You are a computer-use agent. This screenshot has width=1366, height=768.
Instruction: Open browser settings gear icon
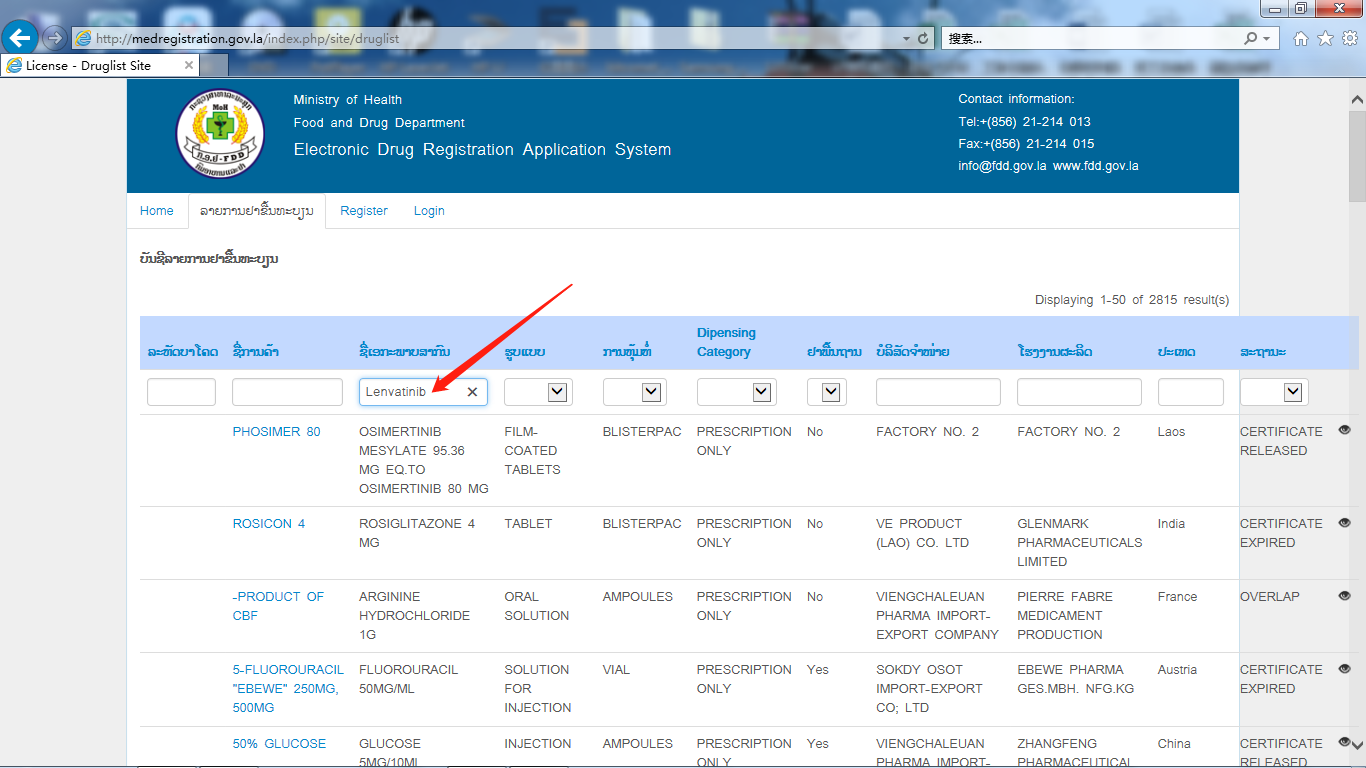coord(1349,38)
